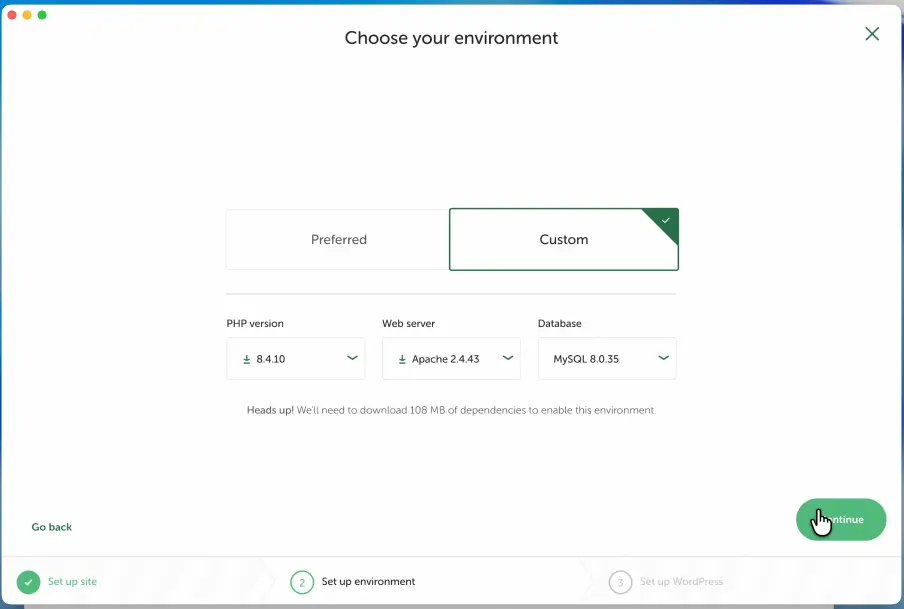The width and height of the screenshot is (904, 609).
Task: Jump to the Set up WordPress step
Action: tap(680, 582)
